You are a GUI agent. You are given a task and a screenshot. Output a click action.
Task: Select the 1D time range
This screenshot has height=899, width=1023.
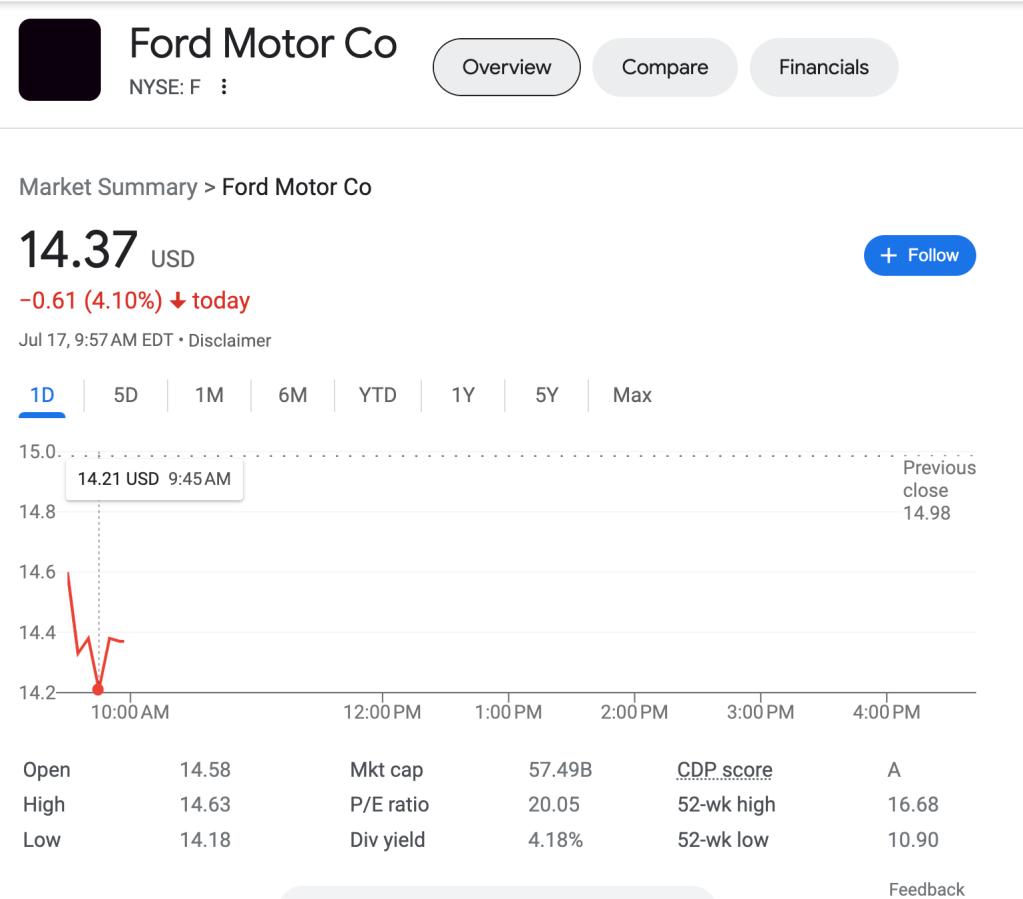[42, 395]
